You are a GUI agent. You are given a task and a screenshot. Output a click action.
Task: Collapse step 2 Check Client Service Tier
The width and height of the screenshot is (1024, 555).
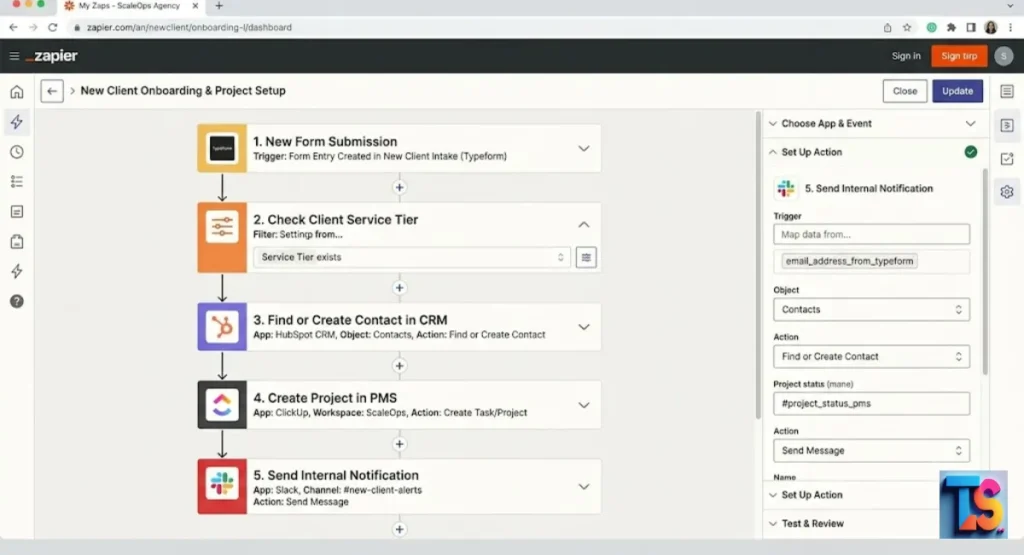[x=584, y=225]
